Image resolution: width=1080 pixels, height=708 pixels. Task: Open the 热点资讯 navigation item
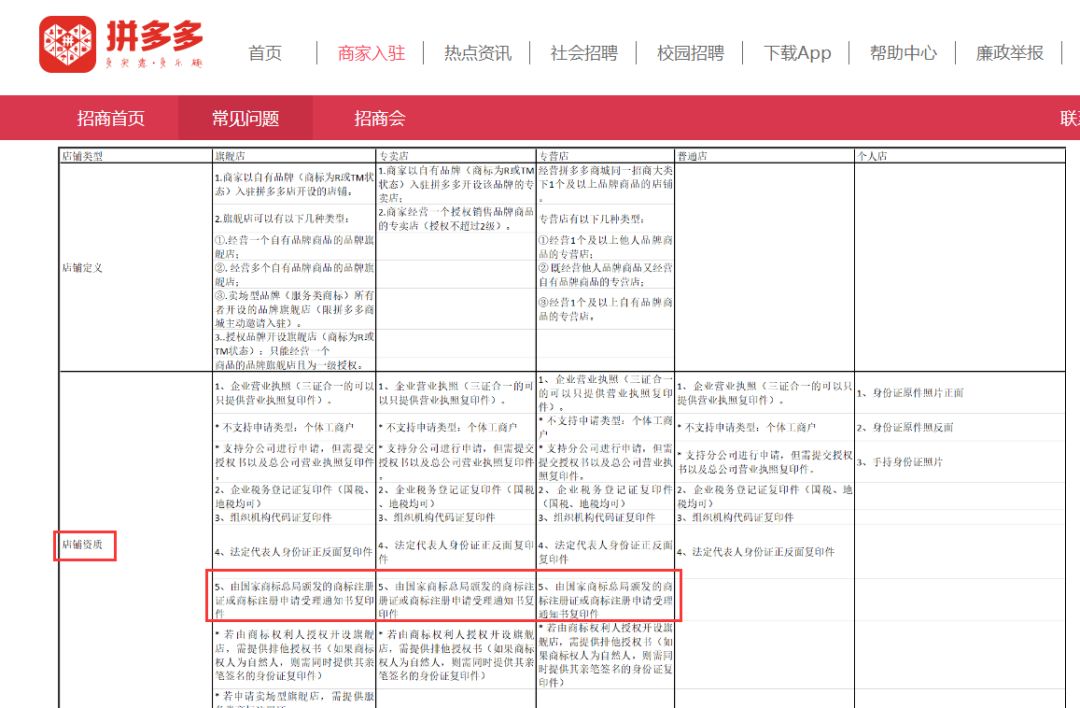click(477, 53)
